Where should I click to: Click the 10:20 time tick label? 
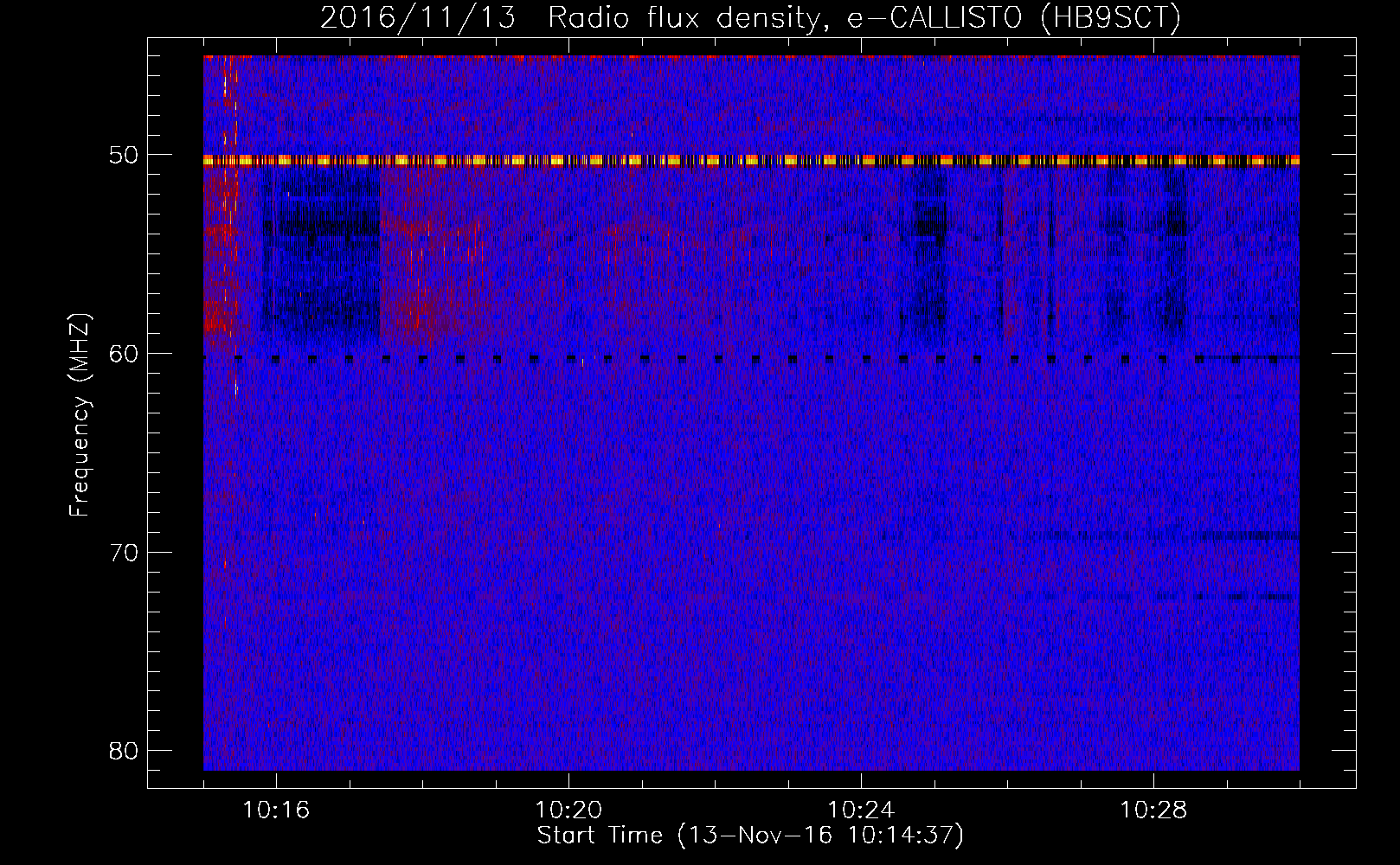click(x=568, y=811)
